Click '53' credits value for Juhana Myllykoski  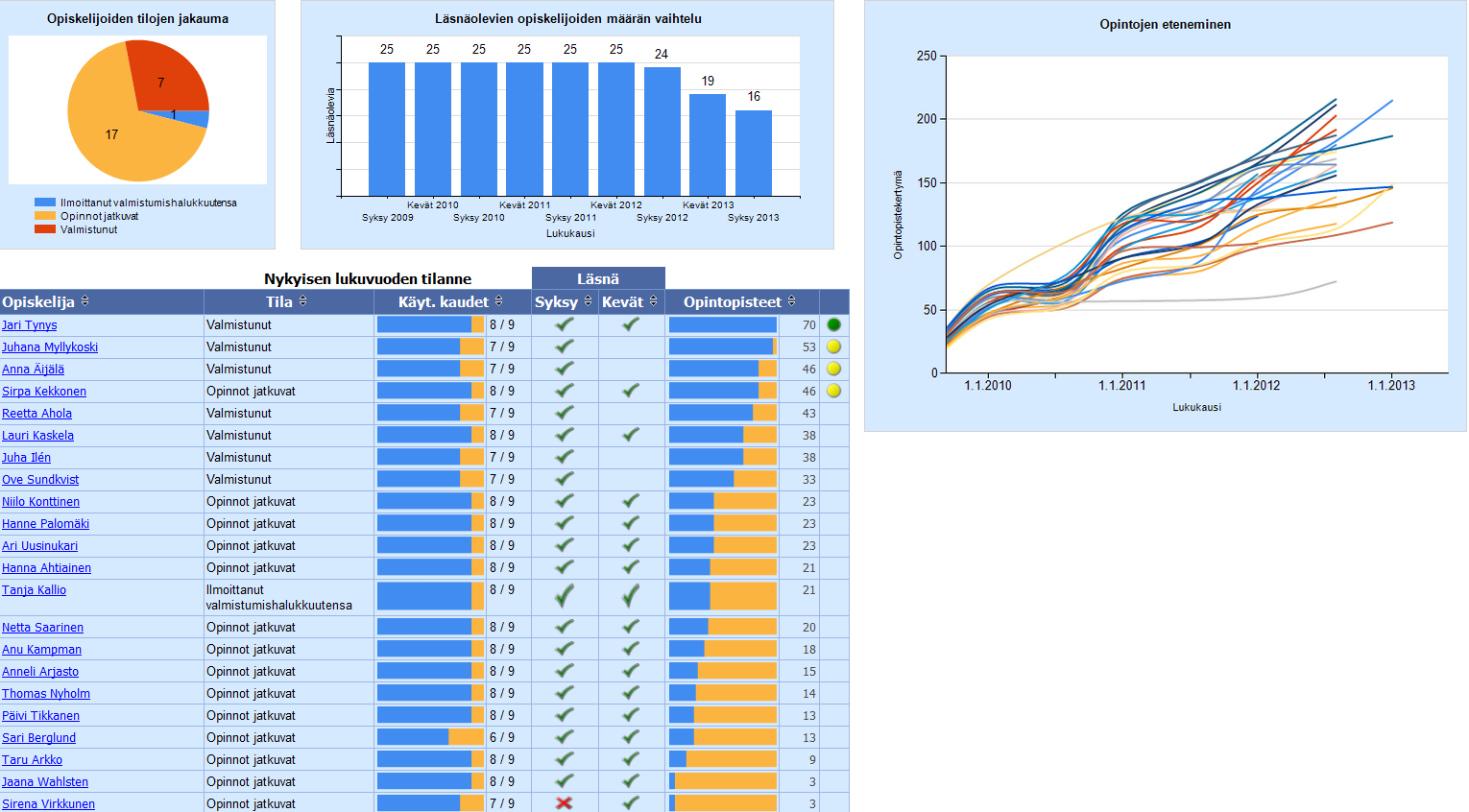point(808,347)
